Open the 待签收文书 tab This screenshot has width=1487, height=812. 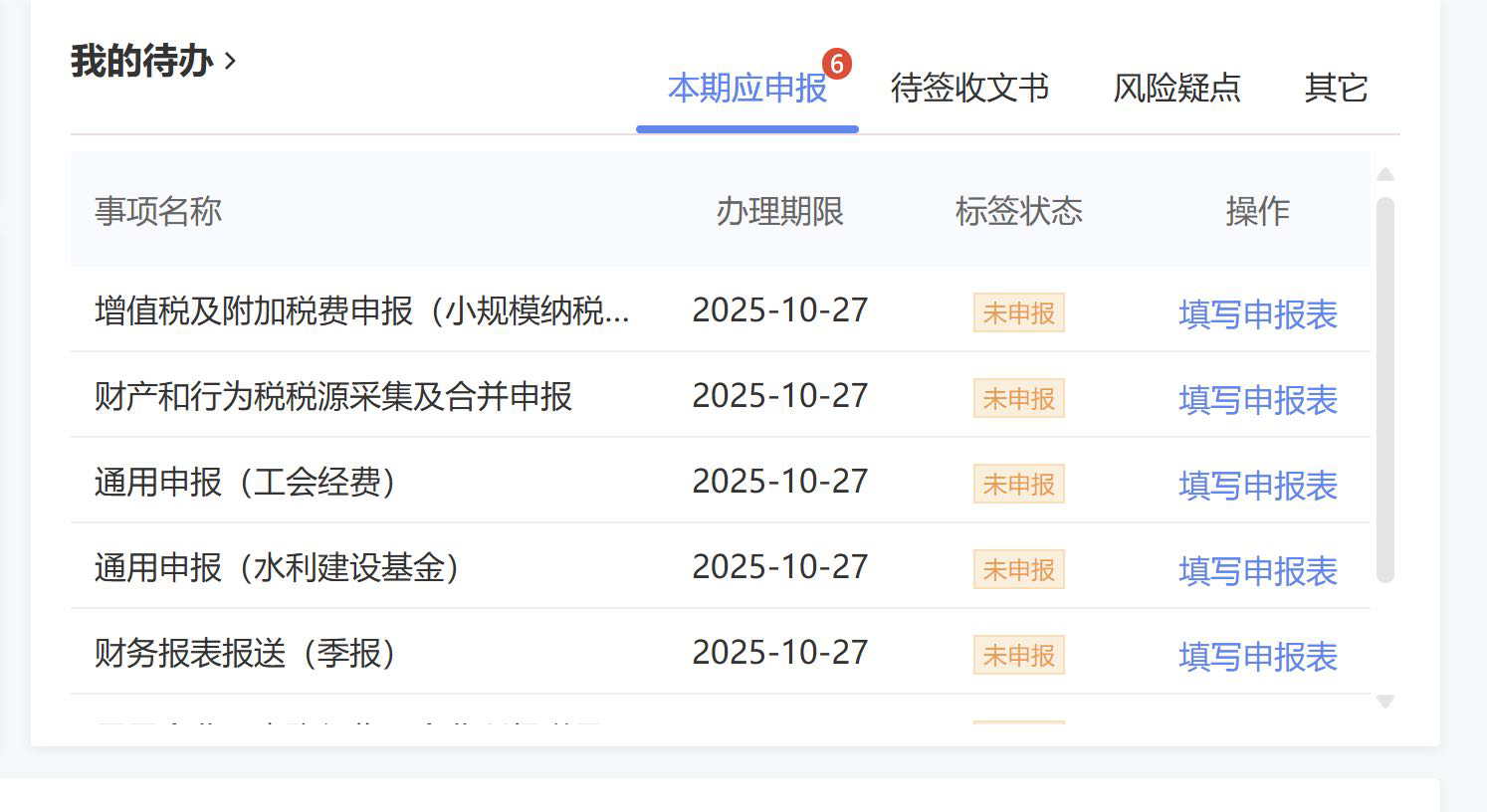click(968, 89)
